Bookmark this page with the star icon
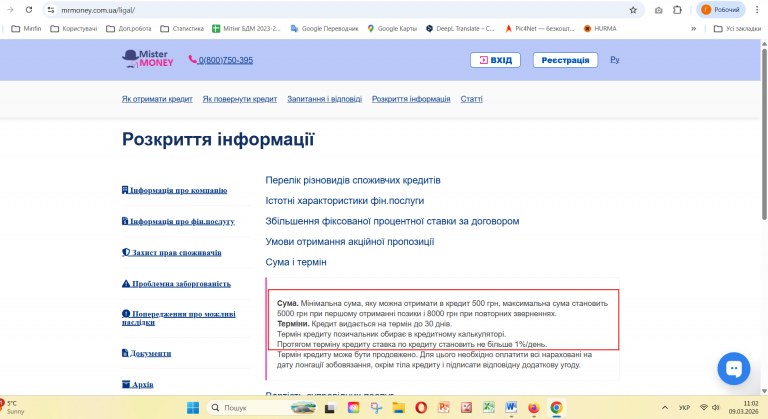 click(633, 10)
